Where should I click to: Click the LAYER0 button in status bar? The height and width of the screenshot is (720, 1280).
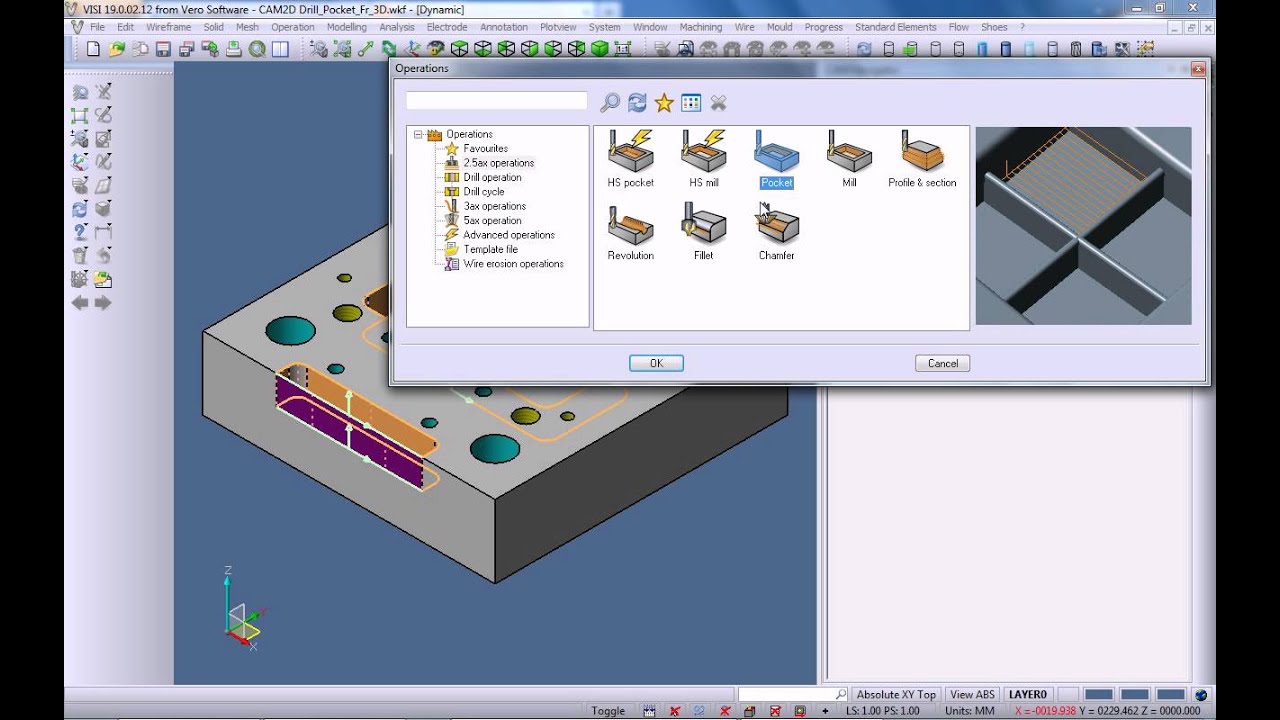[x=1028, y=695]
